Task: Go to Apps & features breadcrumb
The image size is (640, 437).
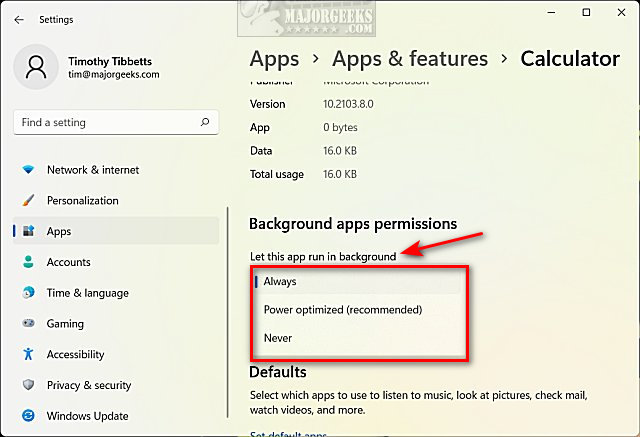Action: click(410, 59)
